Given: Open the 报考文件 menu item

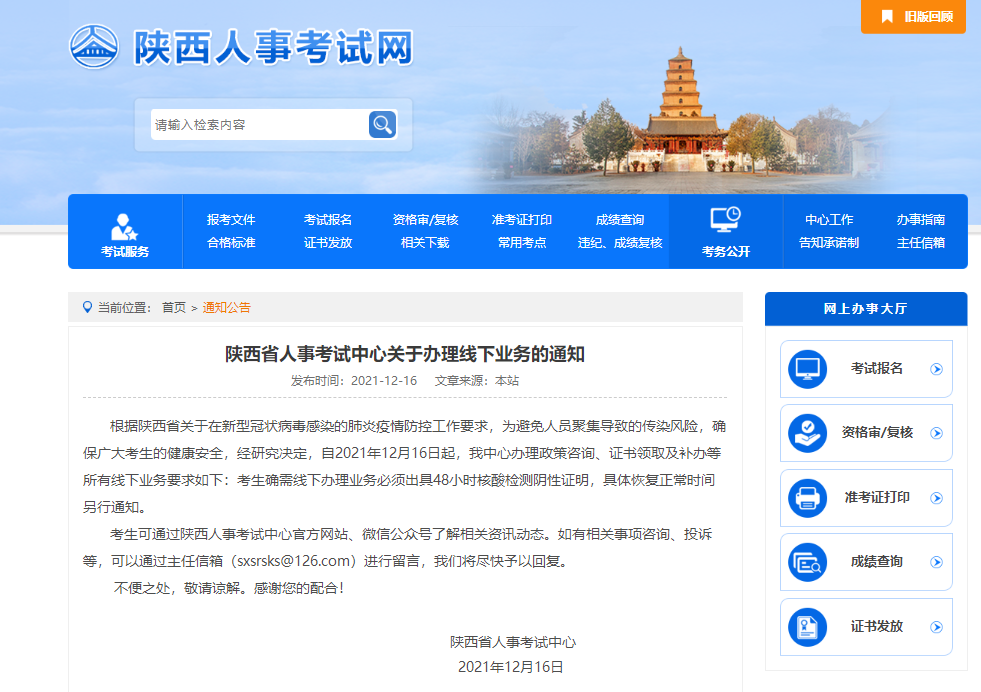Looking at the screenshot, I should 231,220.
